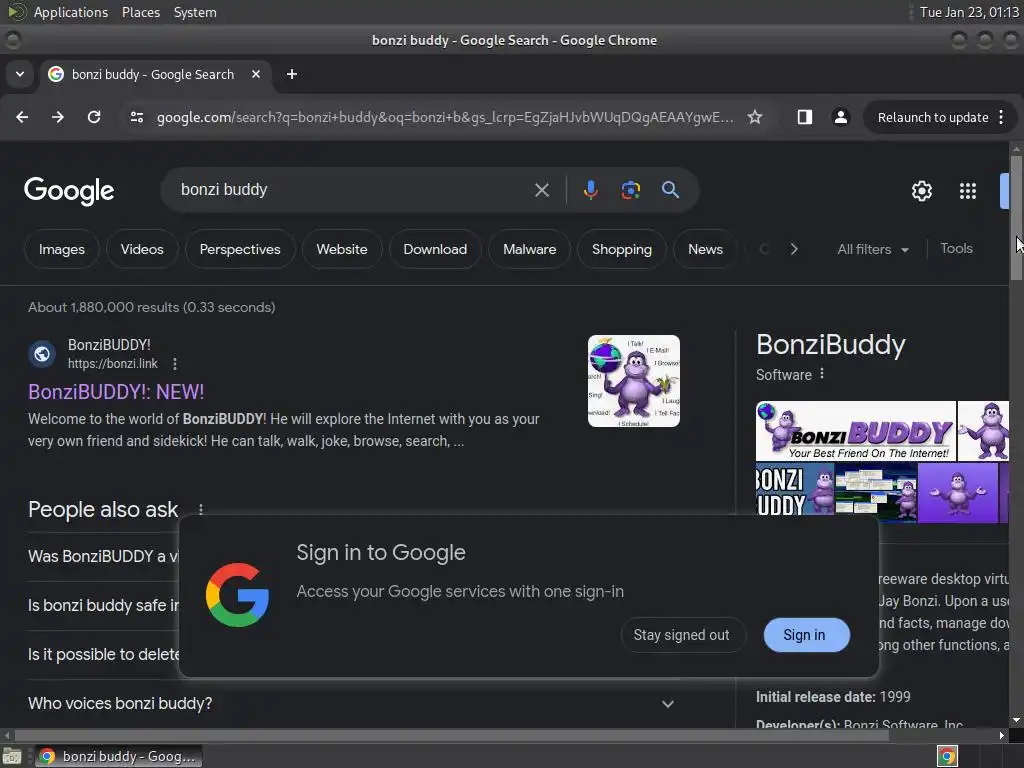
Task: Go forward with the arrow button
Action: [57, 117]
